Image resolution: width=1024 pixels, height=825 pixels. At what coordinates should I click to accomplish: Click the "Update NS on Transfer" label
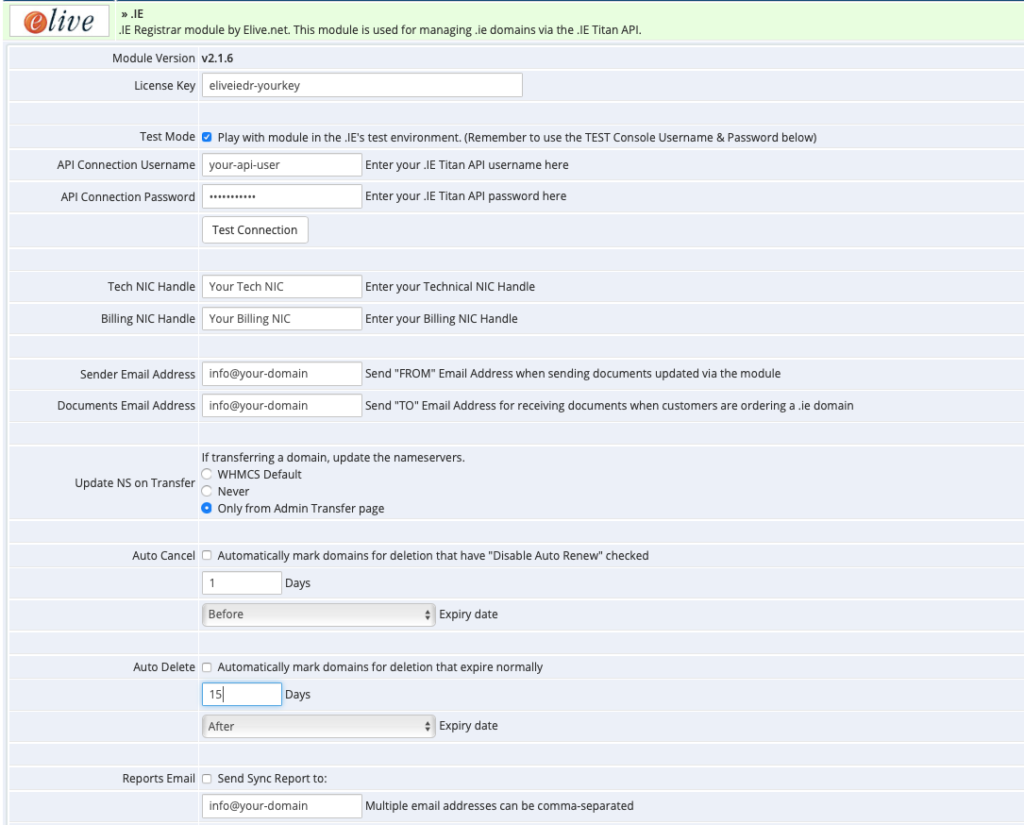135,483
